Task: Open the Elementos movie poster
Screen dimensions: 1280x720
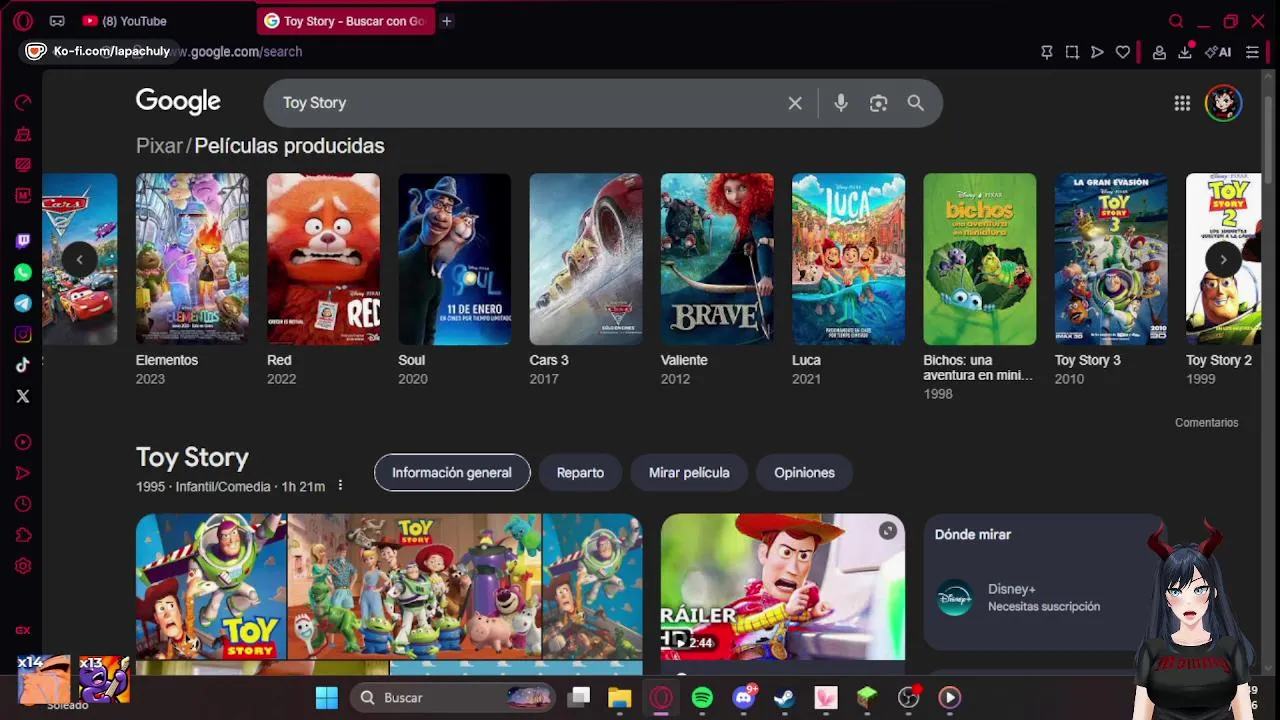Action: point(192,259)
